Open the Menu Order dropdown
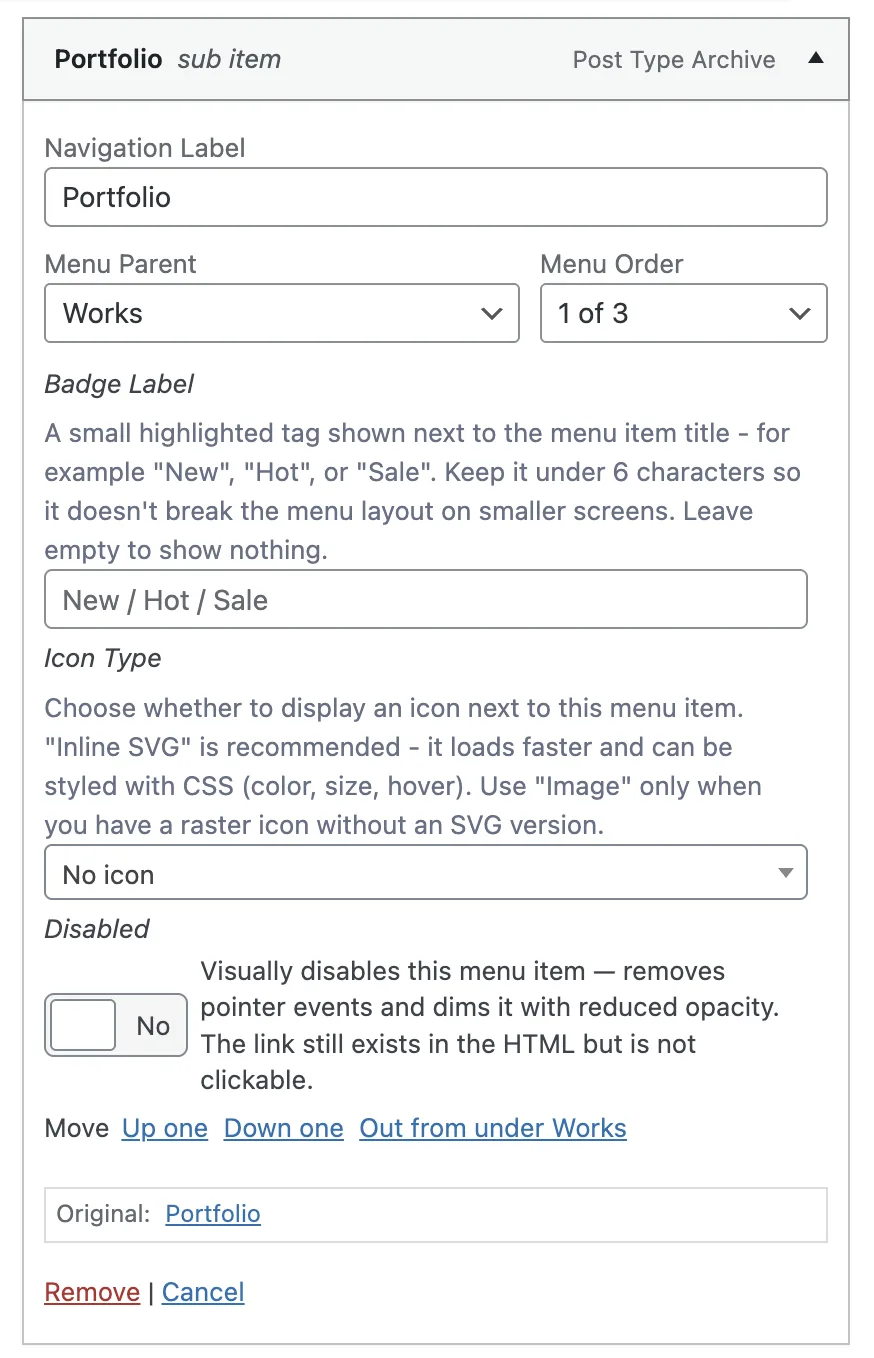This screenshot has width=874, height=1358. coord(684,313)
